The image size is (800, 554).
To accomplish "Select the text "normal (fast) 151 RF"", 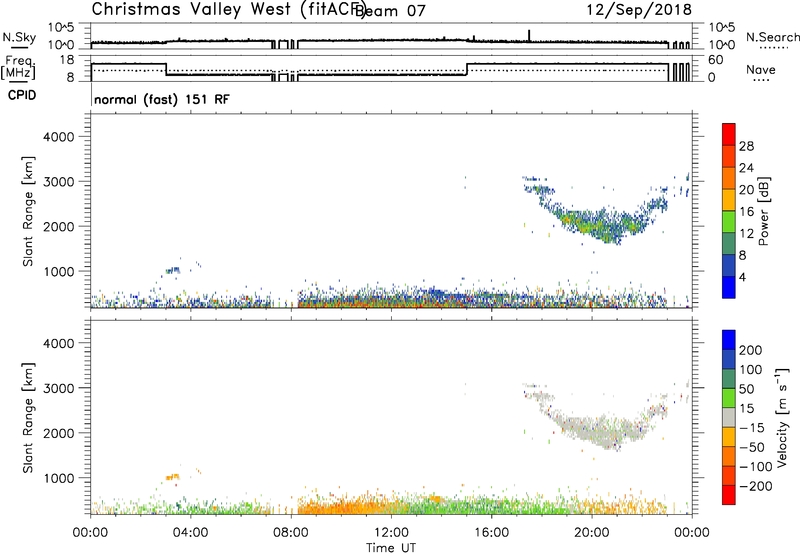I will click(162, 99).
